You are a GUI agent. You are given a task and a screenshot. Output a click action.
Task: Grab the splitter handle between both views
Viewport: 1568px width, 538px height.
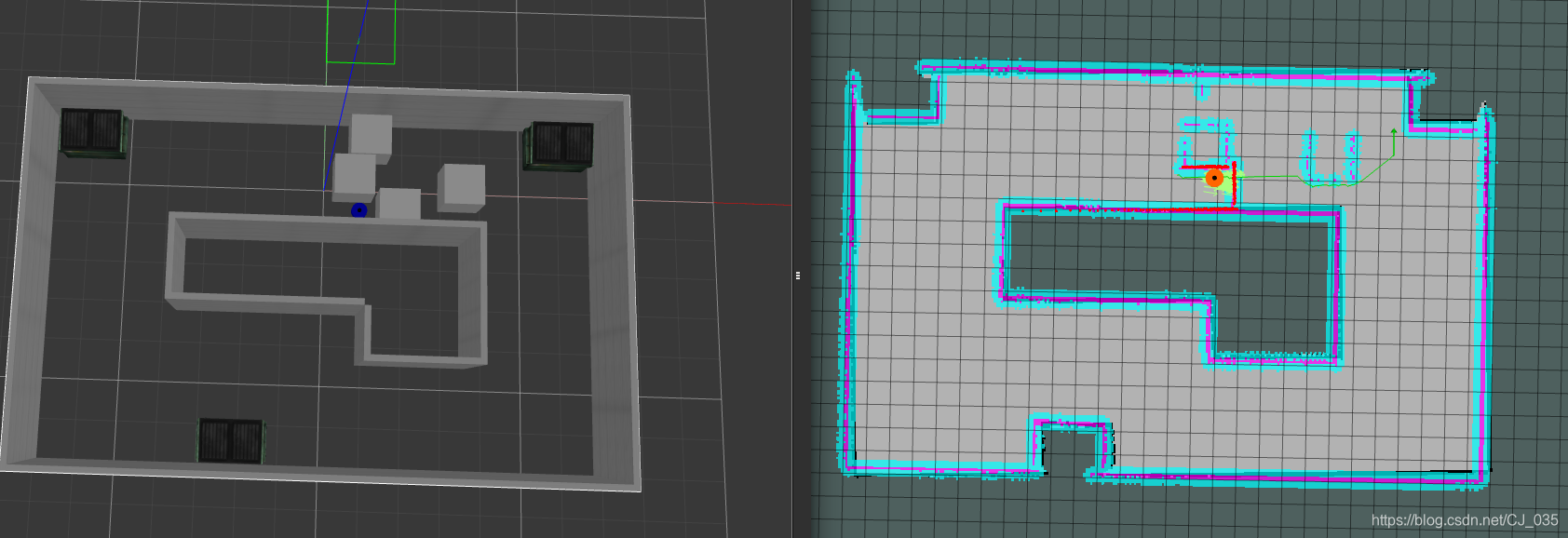pos(798,276)
